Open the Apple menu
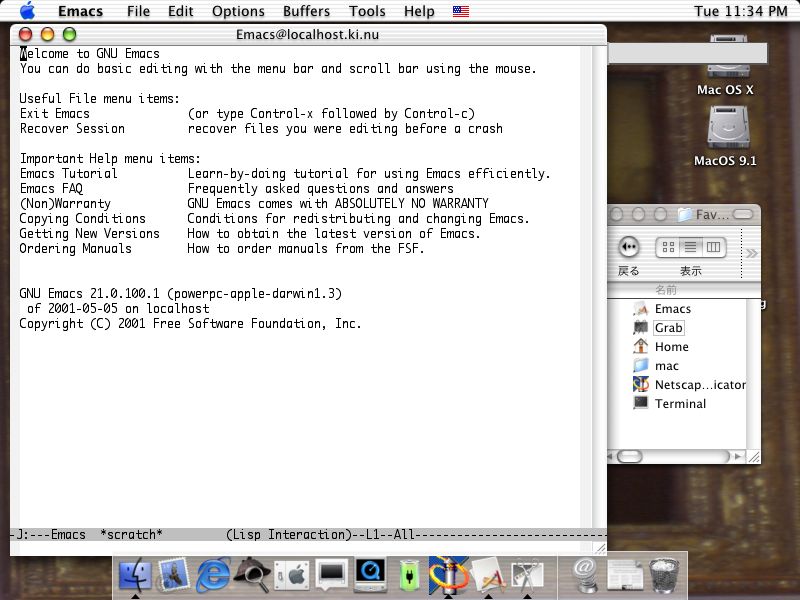 click(x=28, y=11)
